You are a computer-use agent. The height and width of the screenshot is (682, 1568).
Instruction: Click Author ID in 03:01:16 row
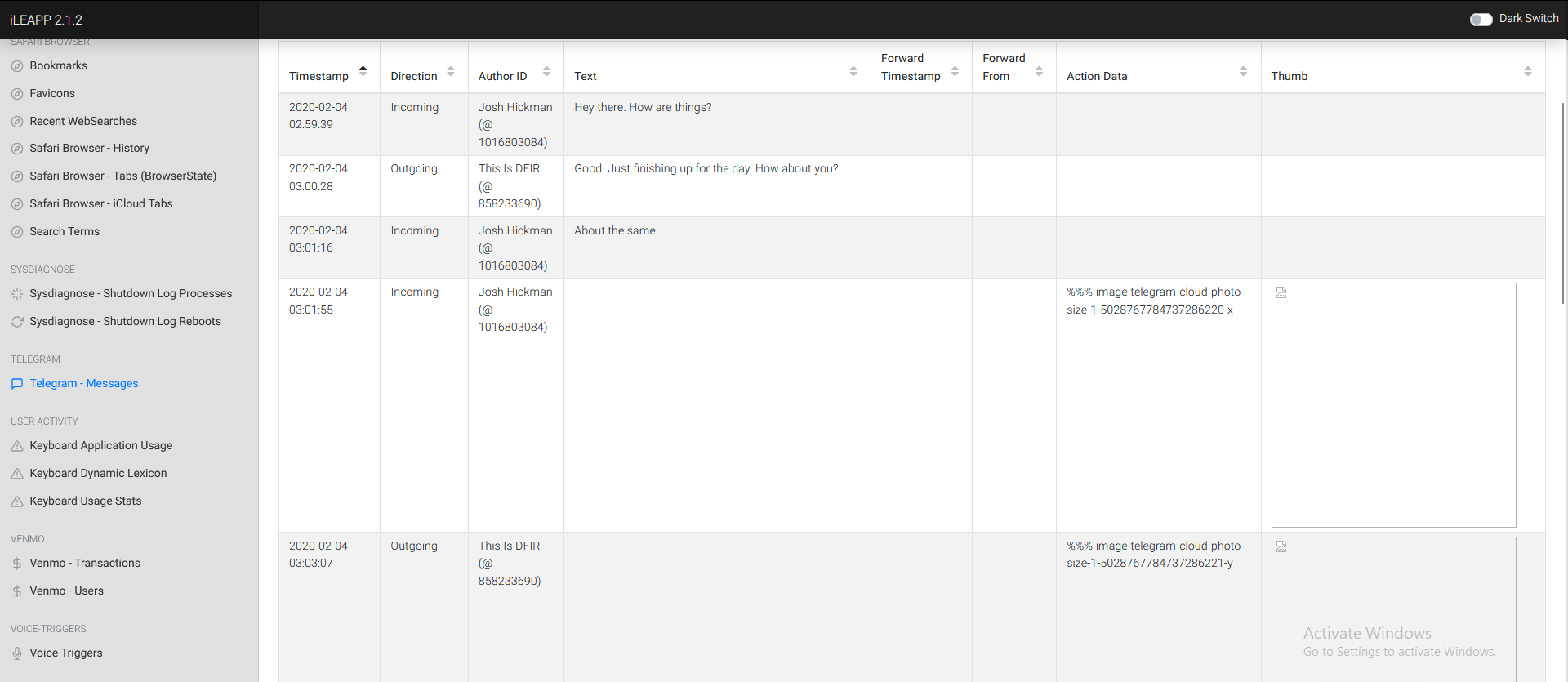point(515,247)
